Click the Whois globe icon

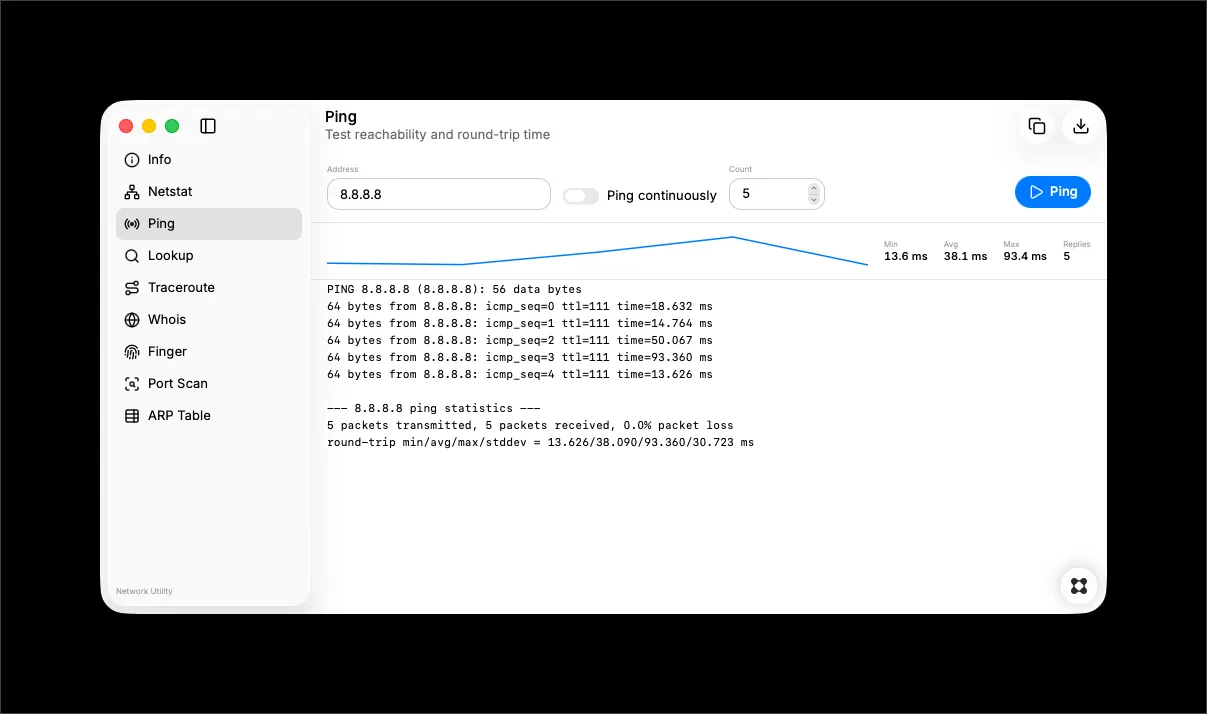pos(132,320)
